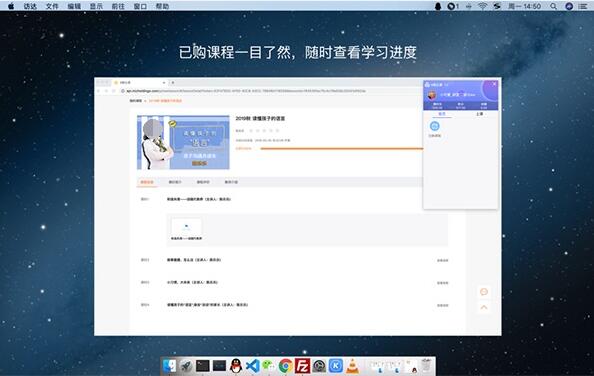Click the user avatar in the purple panel
The width and height of the screenshot is (594, 376).
(x=431, y=95)
